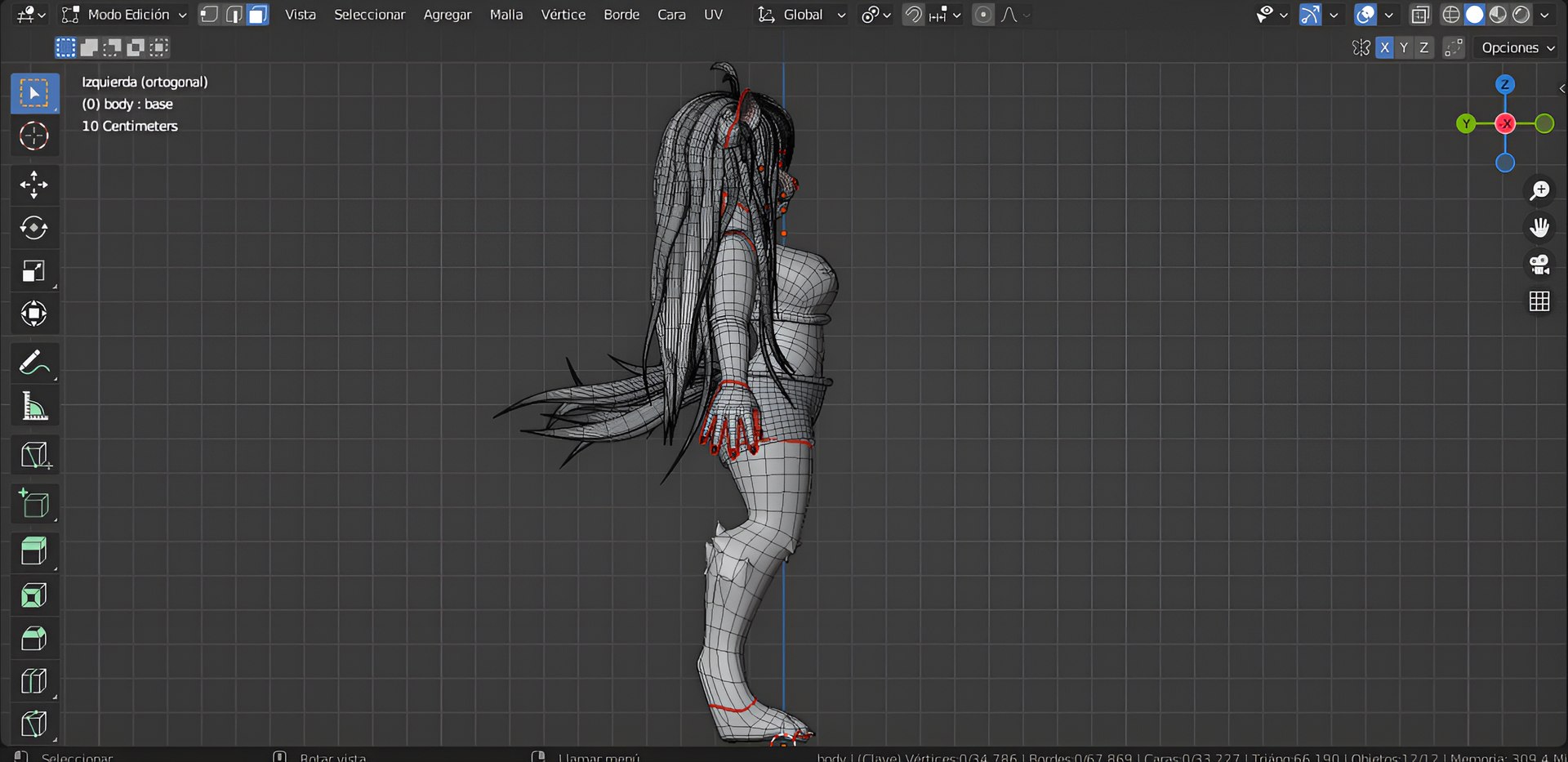Click the red X axis gizmo ball

pos(1505,123)
